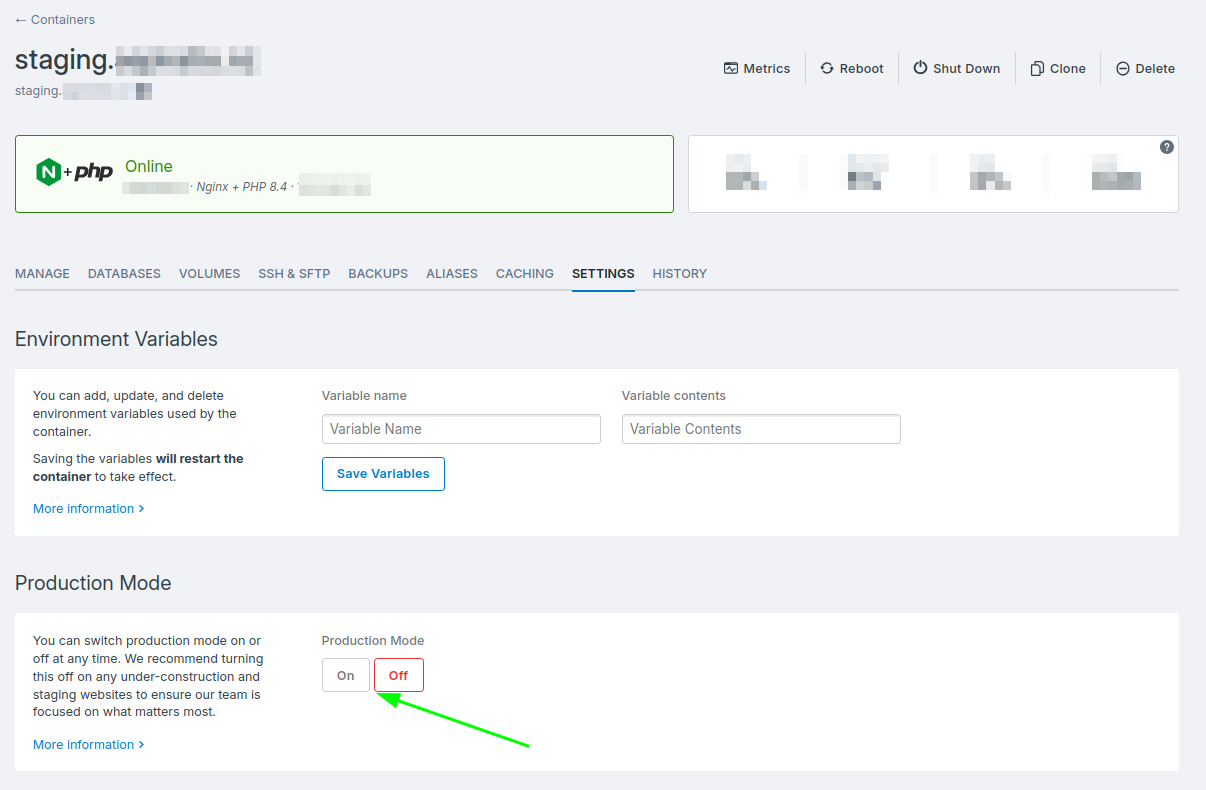The width and height of the screenshot is (1206, 790).
Task: Go to the Volumes tab
Action: [x=209, y=274]
